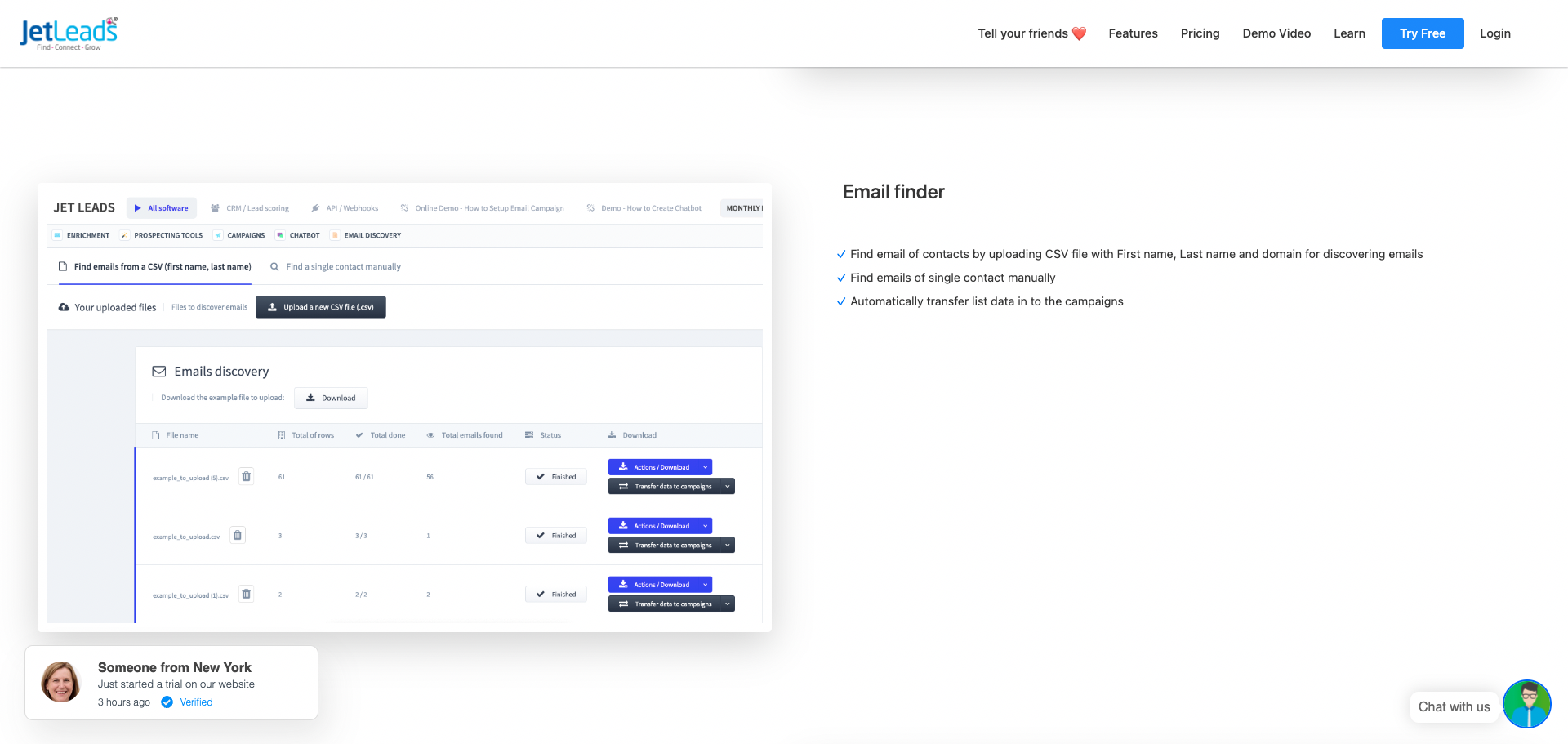
Task: Click the Email finder heading
Action: pyautogui.click(x=893, y=192)
